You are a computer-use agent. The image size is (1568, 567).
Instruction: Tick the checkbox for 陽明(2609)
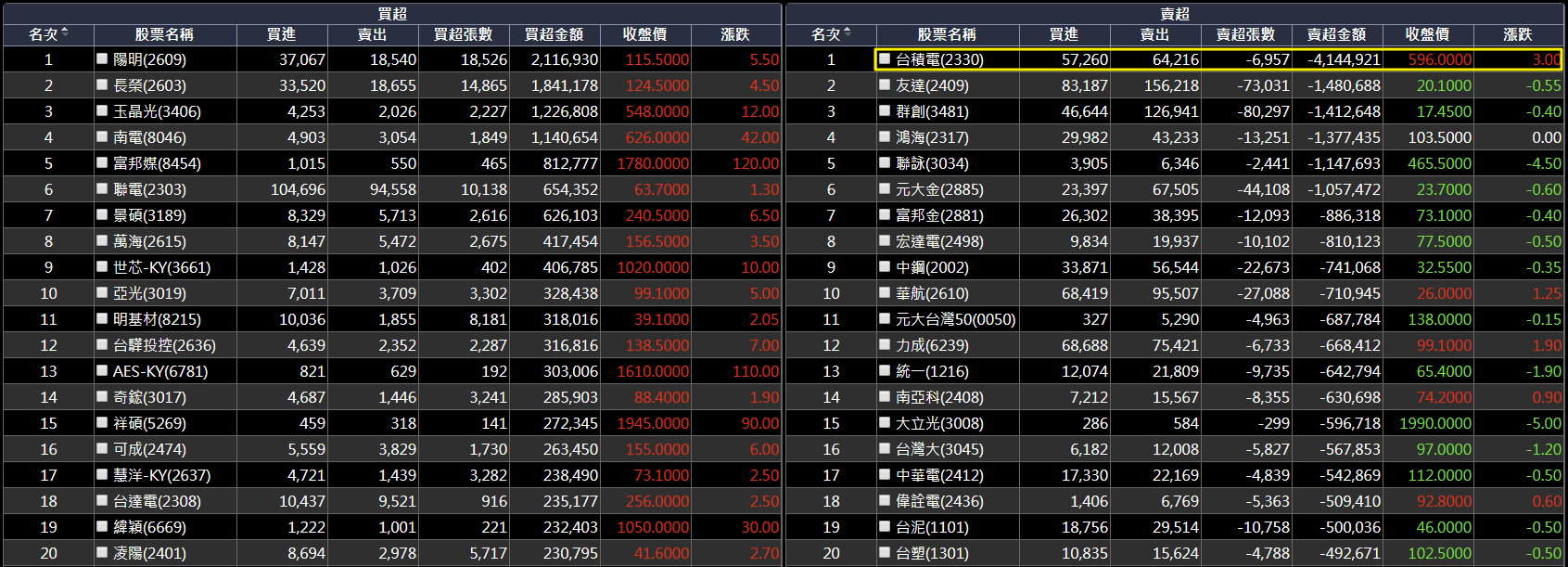[x=102, y=58]
